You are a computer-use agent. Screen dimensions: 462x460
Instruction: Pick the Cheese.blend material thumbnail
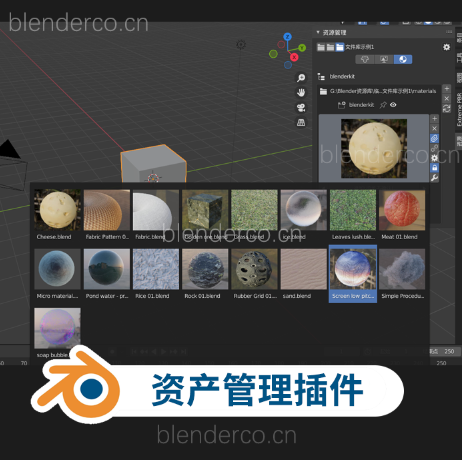click(x=57, y=210)
